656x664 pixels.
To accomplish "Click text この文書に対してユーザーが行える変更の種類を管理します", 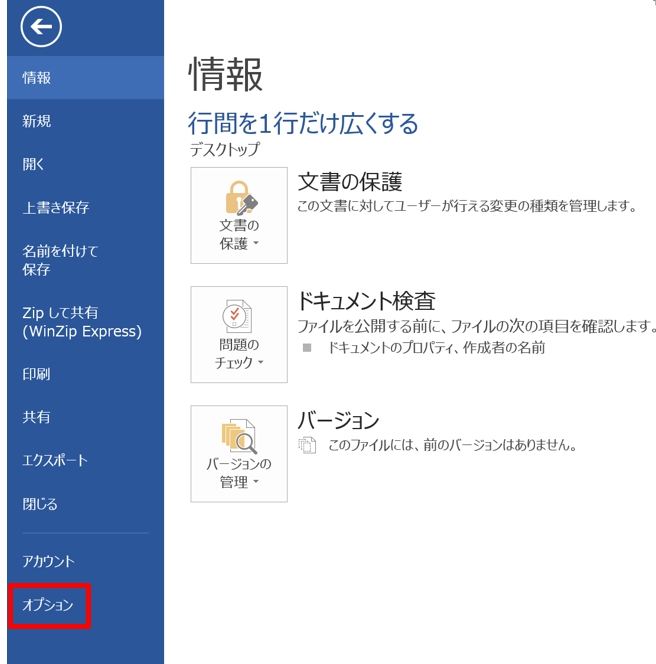I will (x=467, y=206).
